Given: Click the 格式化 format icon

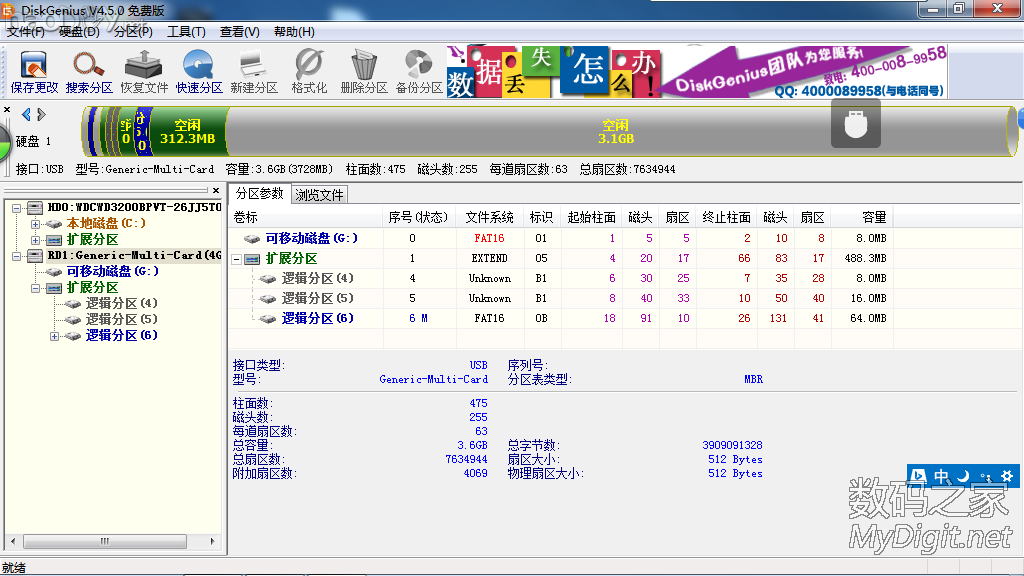Looking at the screenshot, I should (309, 72).
